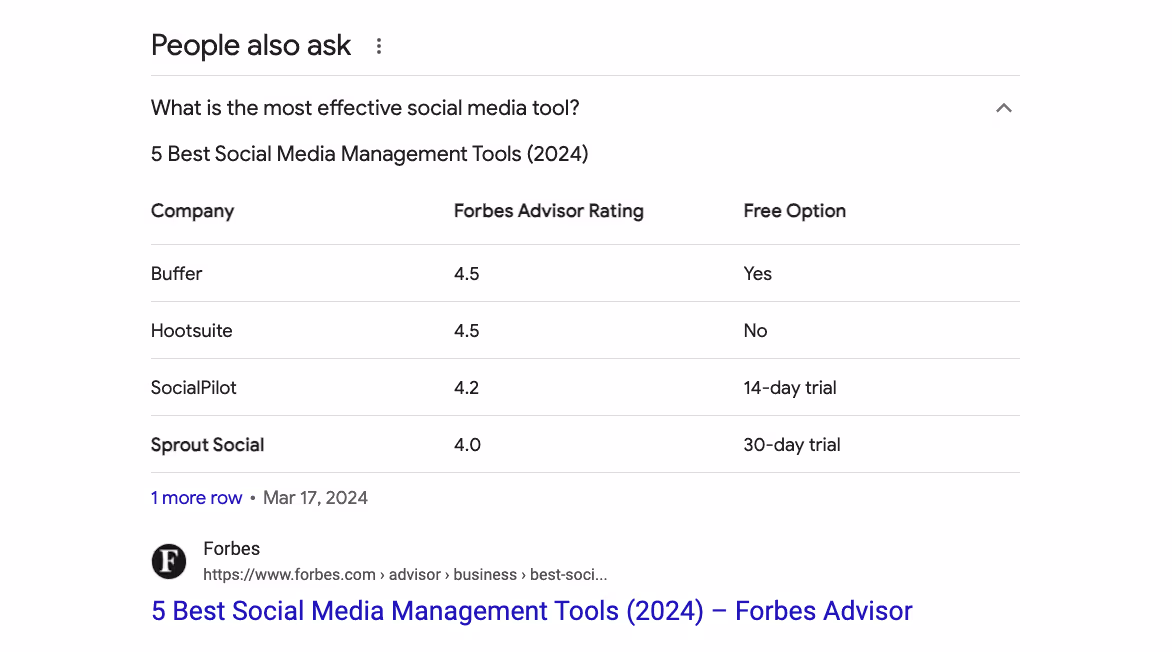Click the 'Forbes Advisor Rating' column header
The height and width of the screenshot is (652, 1172).
(x=549, y=211)
